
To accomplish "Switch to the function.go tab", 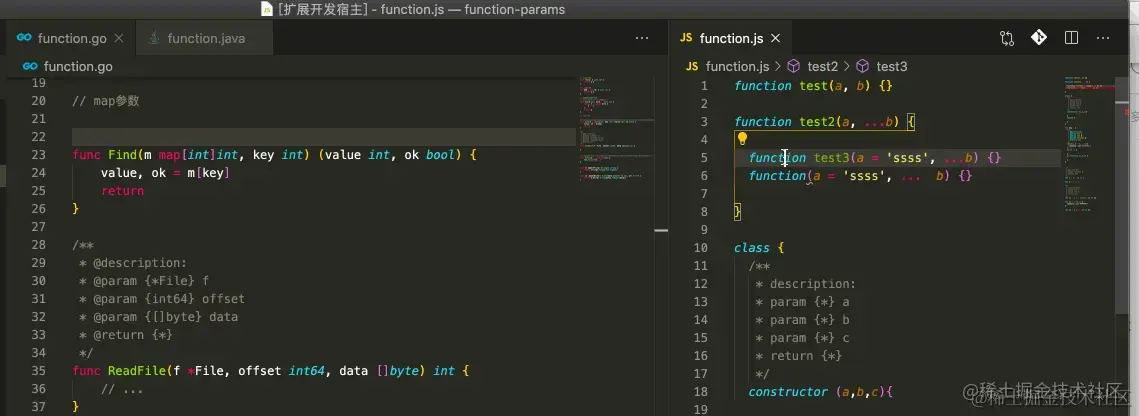I will pyautogui.click(x=70, y=38).
